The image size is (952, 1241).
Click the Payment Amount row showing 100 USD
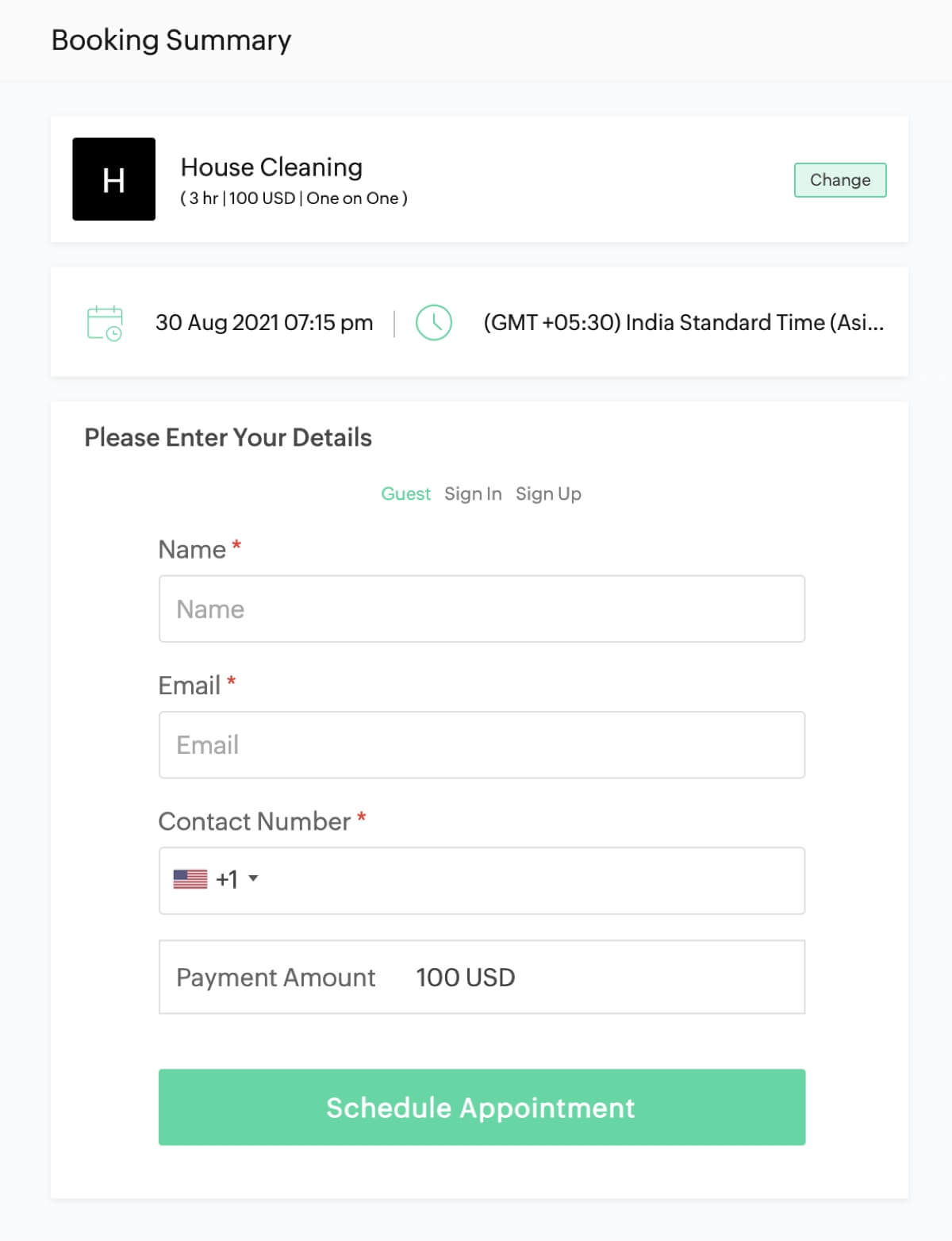[x=482, y=977]
